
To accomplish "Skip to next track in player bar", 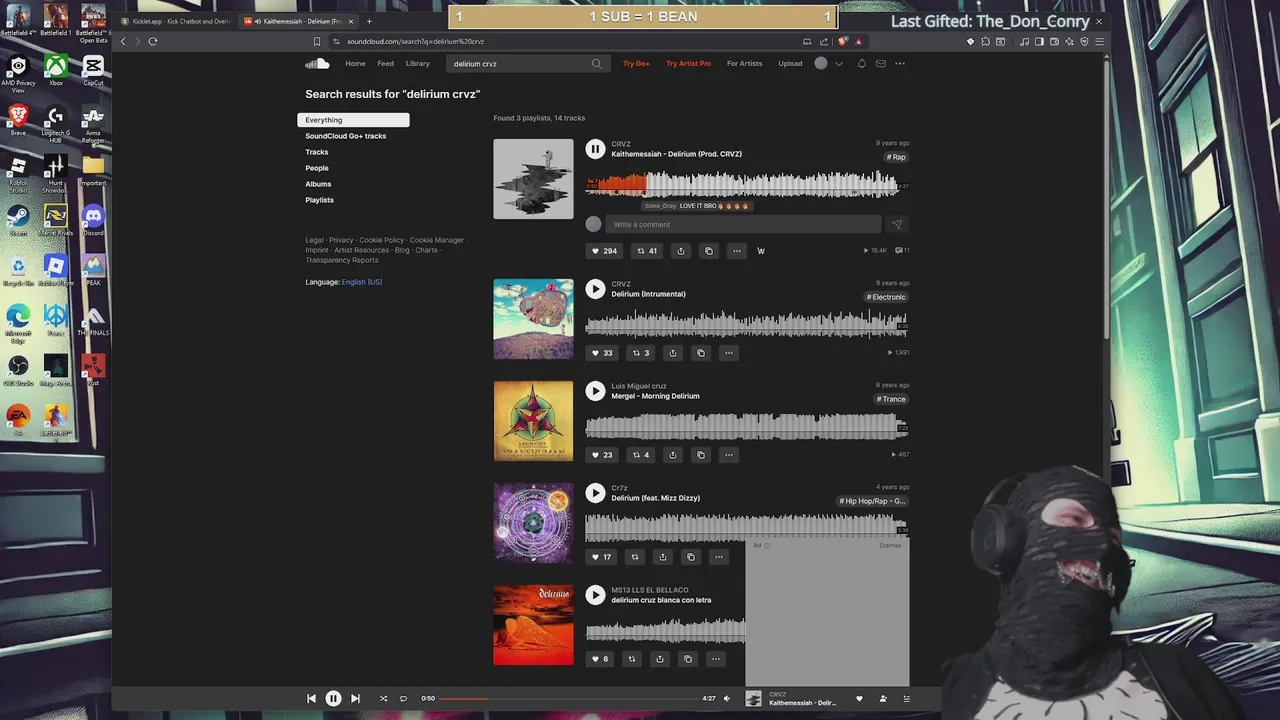I will coord(355,699).
